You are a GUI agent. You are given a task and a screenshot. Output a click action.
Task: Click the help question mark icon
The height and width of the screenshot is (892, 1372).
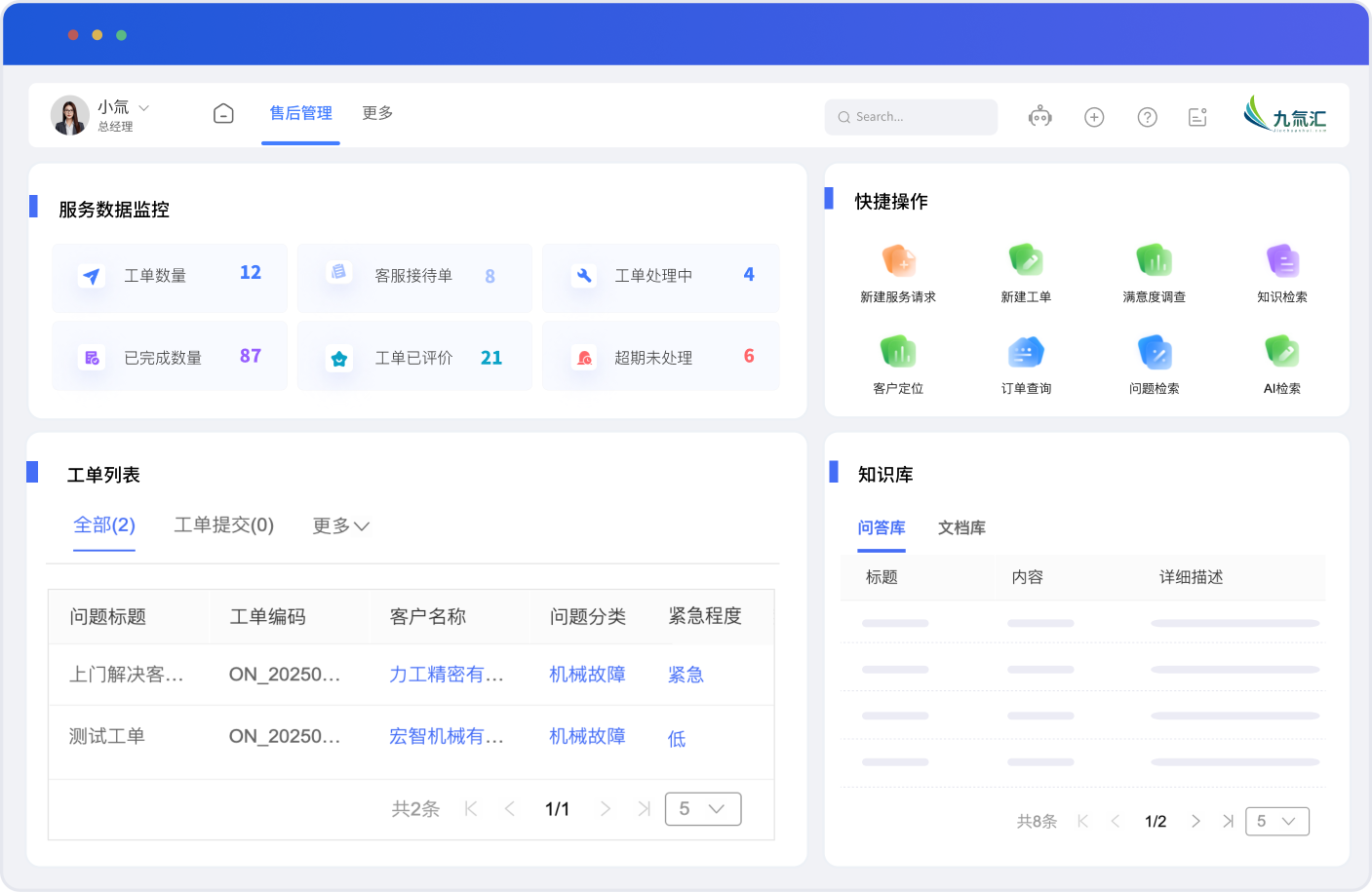(1148, 117)
